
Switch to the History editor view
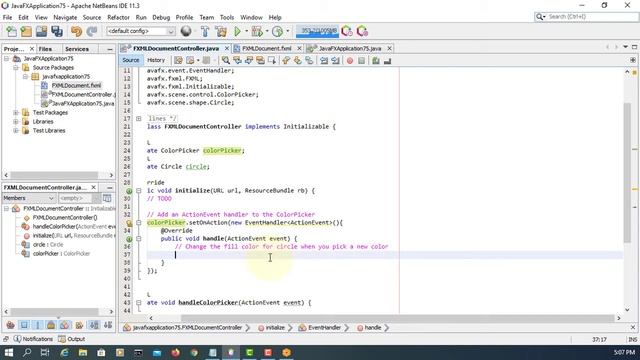click(x=156, y=60)
